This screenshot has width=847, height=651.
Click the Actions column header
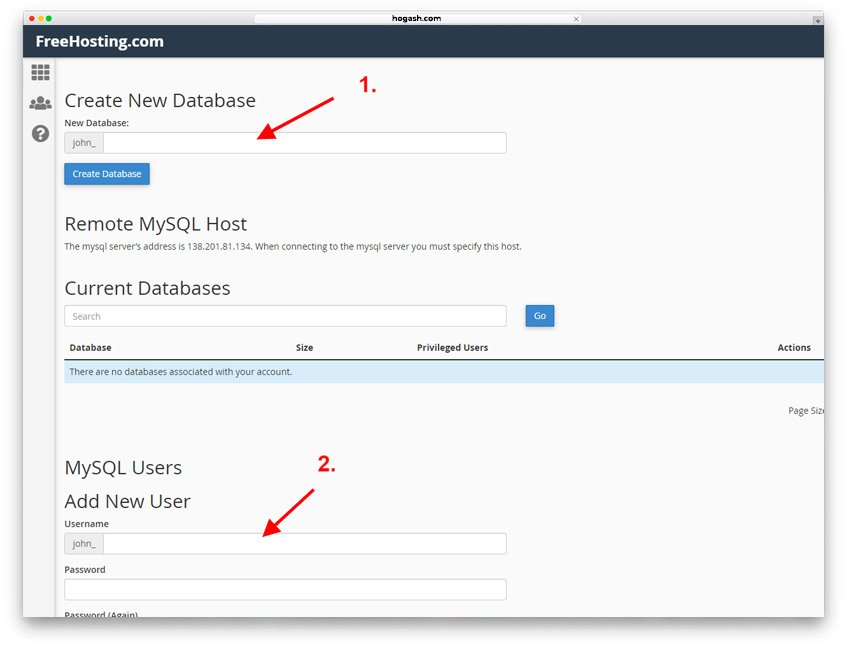[794, 347]
